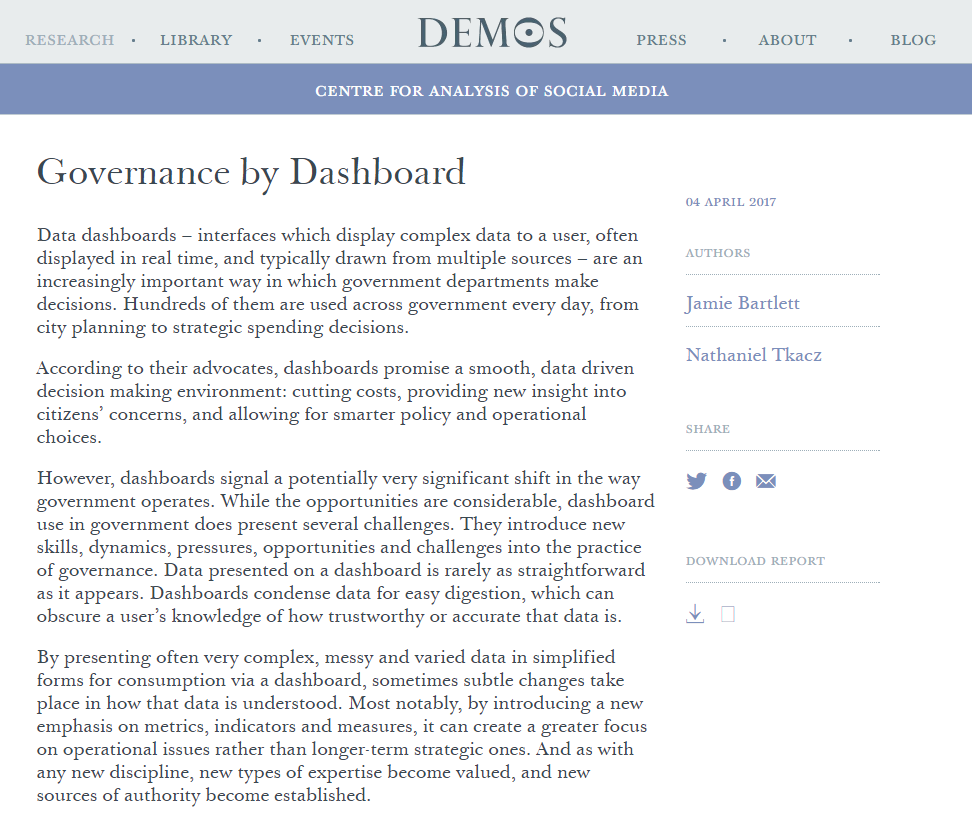Open Nathaniel Tkacz author link

(753, 354)
